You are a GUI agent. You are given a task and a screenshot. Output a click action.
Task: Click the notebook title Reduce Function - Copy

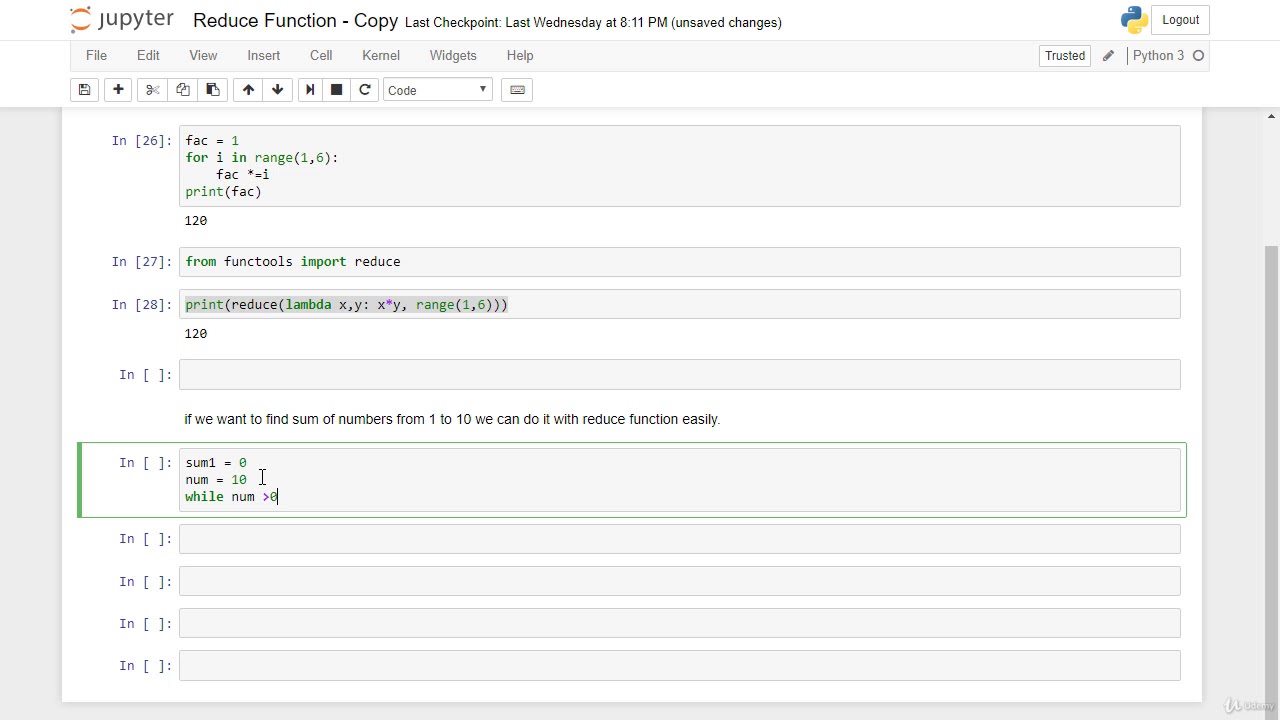(295, 21)
